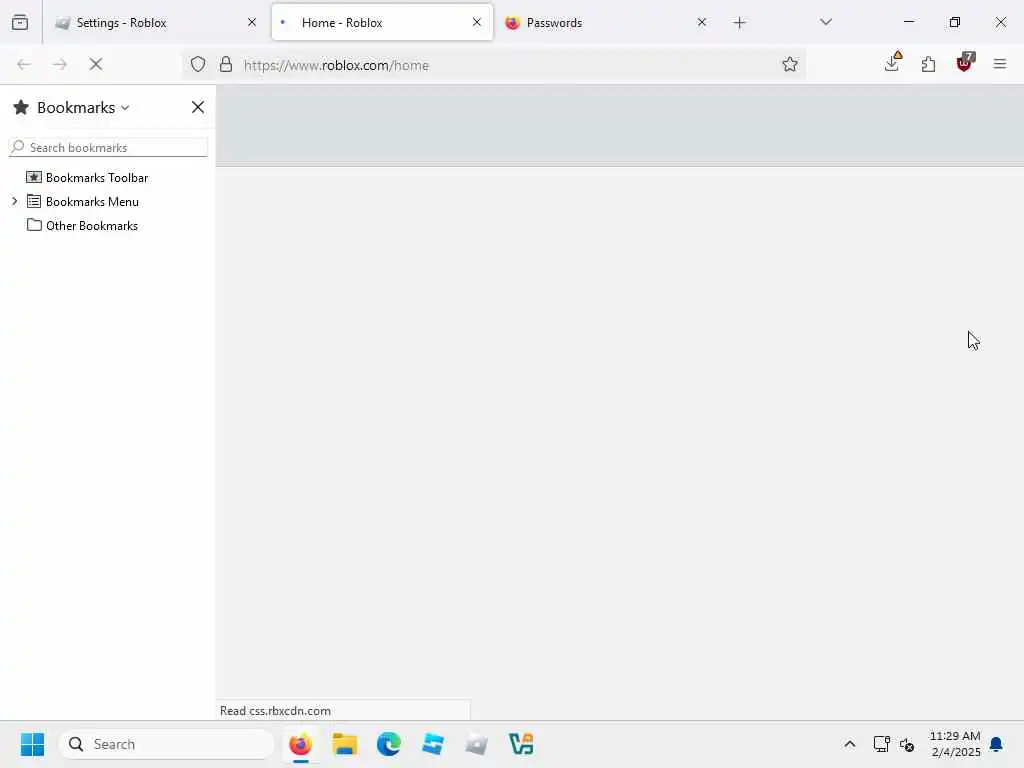Screen dimensions: 1024x768
Task: Switch to the Passwords tab
Action: (x=607, y=23)
